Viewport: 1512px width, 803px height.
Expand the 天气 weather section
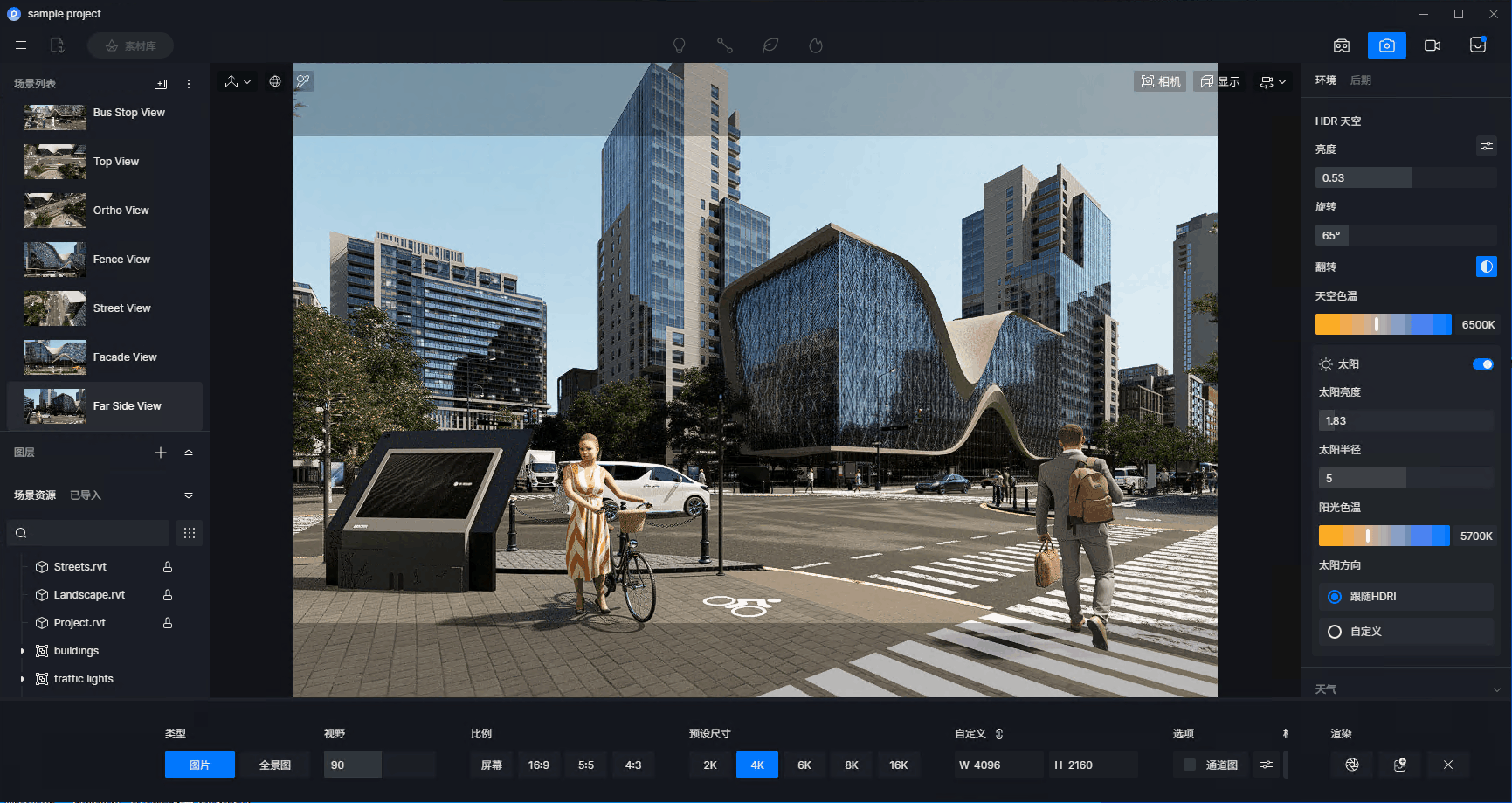click(1497, 689)
